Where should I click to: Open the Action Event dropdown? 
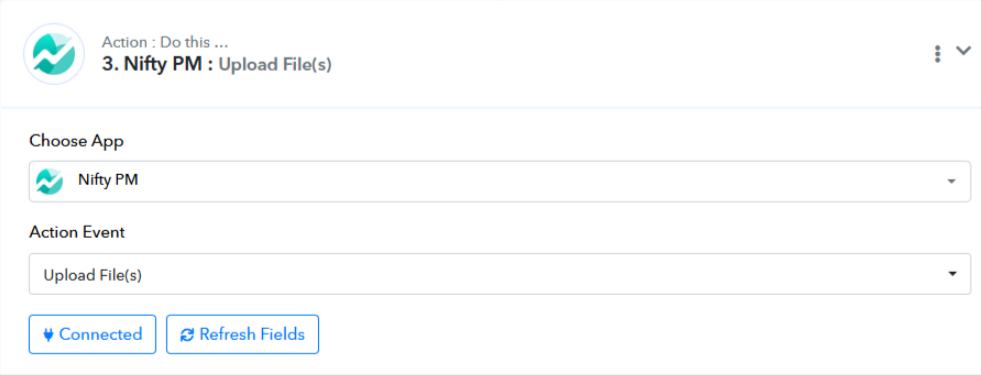tap(500, 274)
